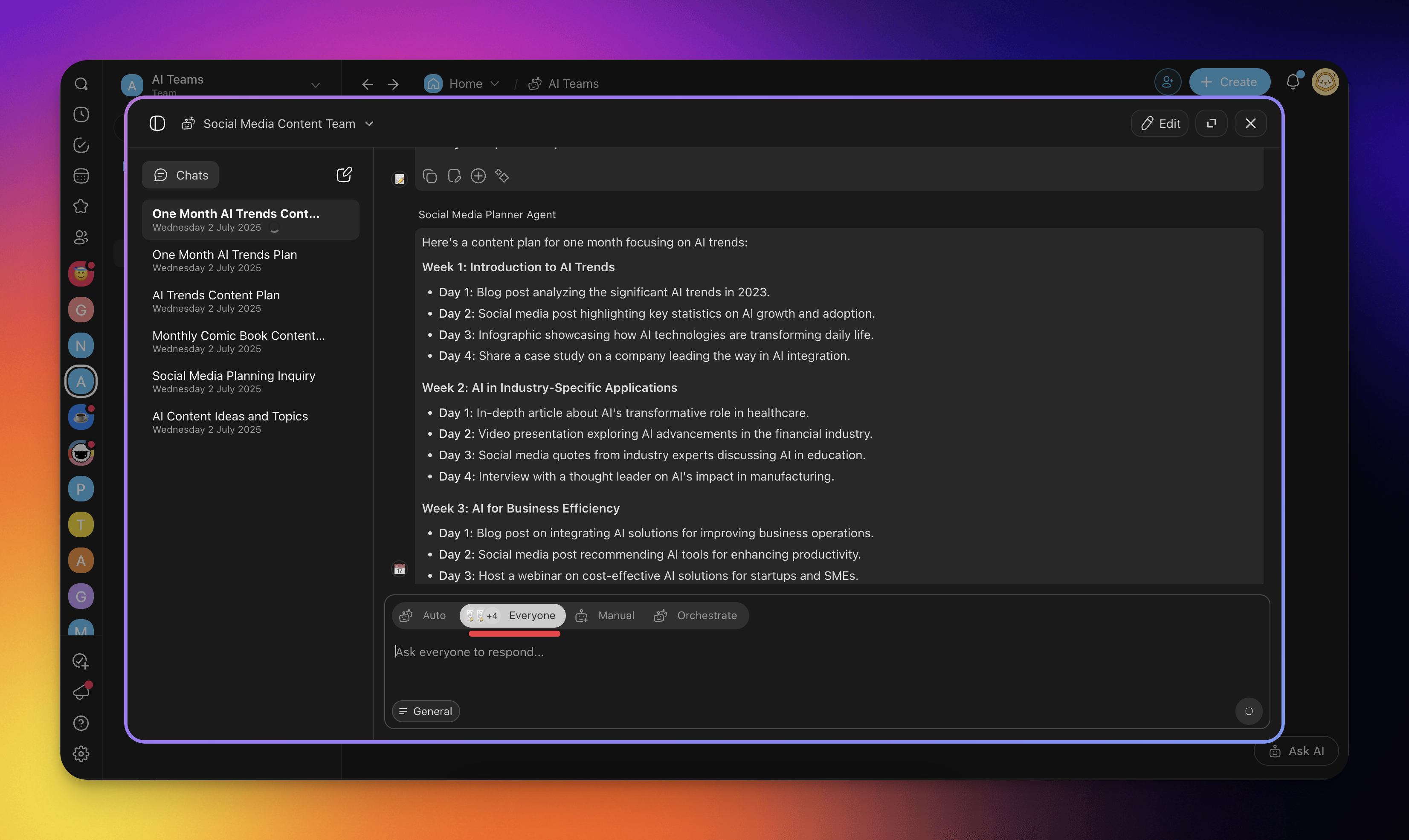
Task: Copy the agent message via copy icon
Action: point(430,176)
